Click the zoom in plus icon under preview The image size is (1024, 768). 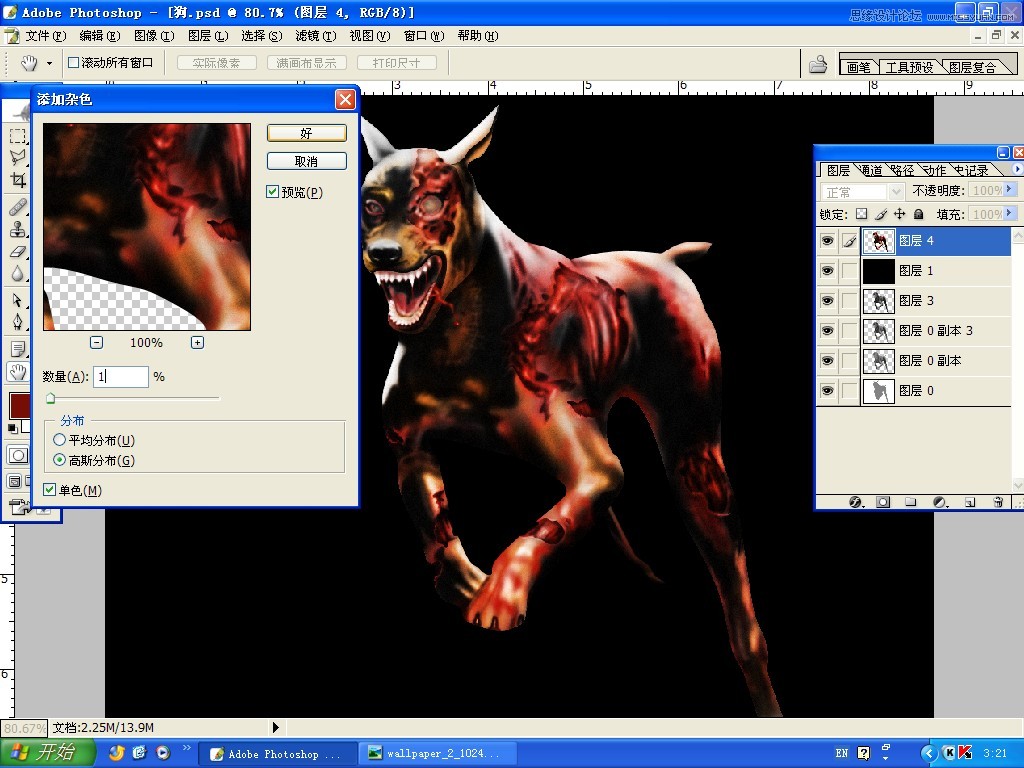click(x=197, y=342)
